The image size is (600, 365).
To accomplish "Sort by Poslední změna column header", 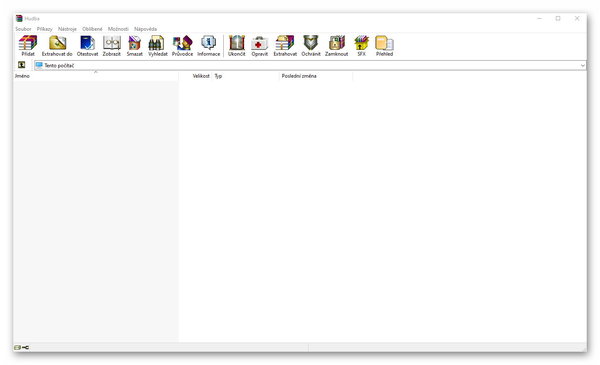I will coord(316,76).
